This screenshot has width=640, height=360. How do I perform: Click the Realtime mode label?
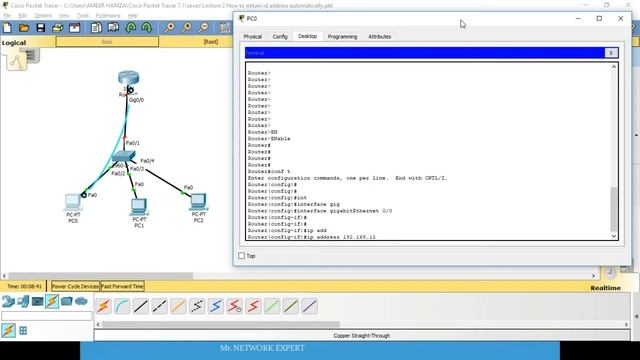pyautogui.click(x=605, y=288)
